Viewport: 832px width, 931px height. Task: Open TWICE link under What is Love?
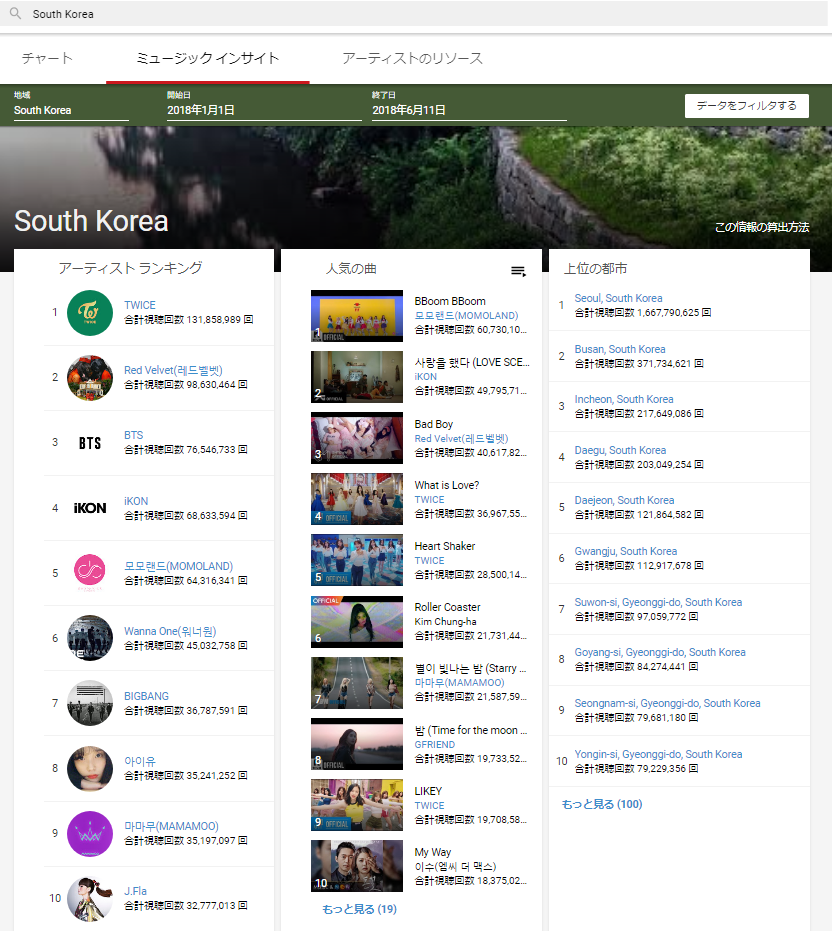pyautogui.click(x=429, y=499)
